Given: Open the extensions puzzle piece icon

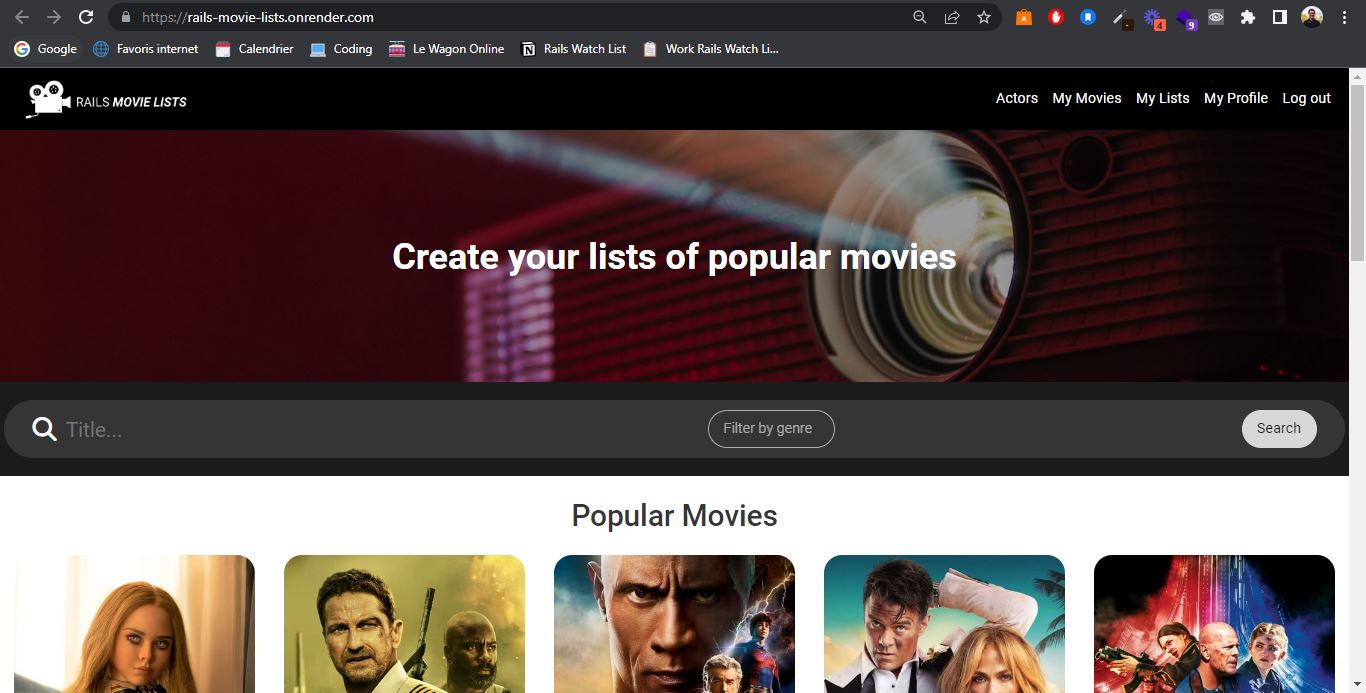Looking at the screenshot, I should [1247, 17].
